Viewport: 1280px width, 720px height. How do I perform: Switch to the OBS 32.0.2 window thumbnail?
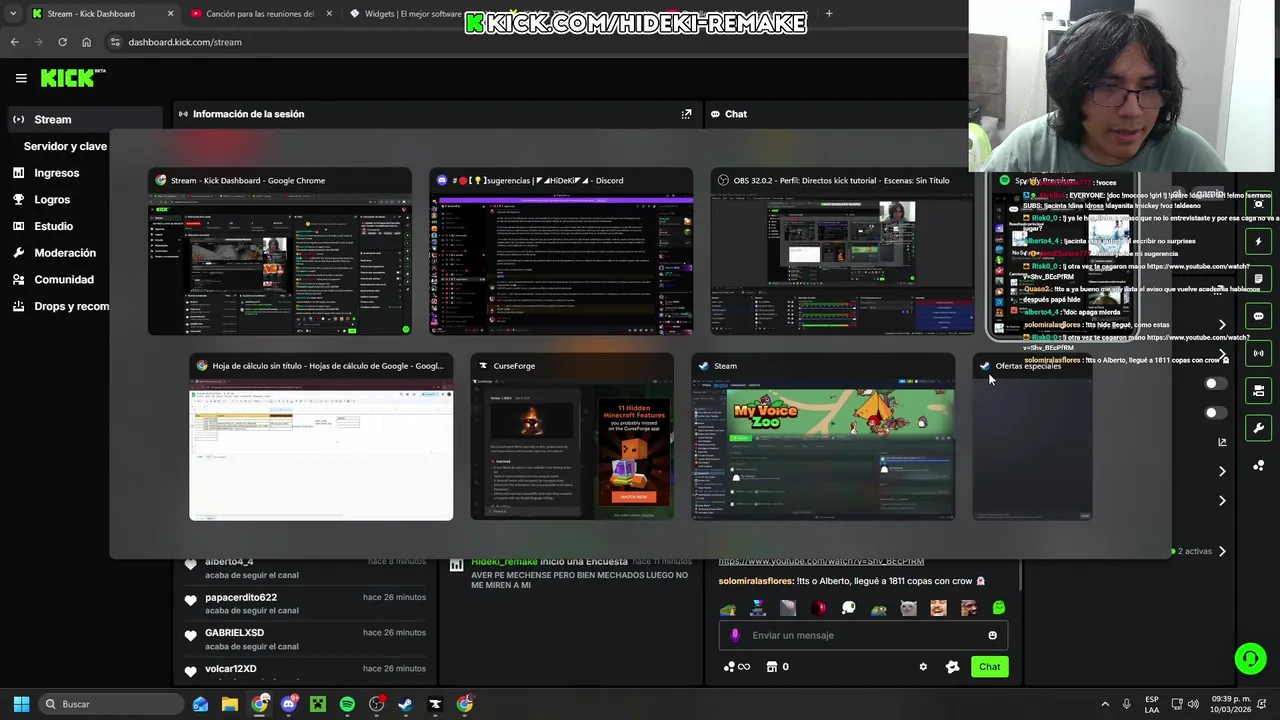(842, 252)
